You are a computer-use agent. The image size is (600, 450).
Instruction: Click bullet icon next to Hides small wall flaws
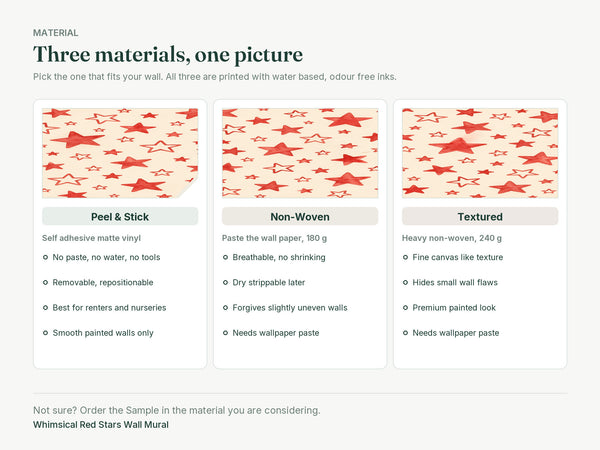pos(405,283)
